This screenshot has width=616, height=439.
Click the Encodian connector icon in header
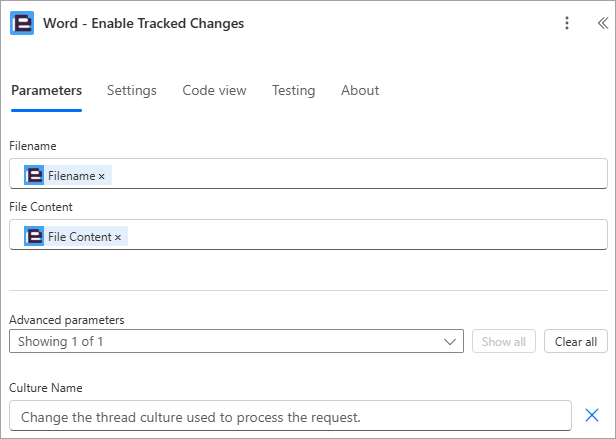coord(22,23)
